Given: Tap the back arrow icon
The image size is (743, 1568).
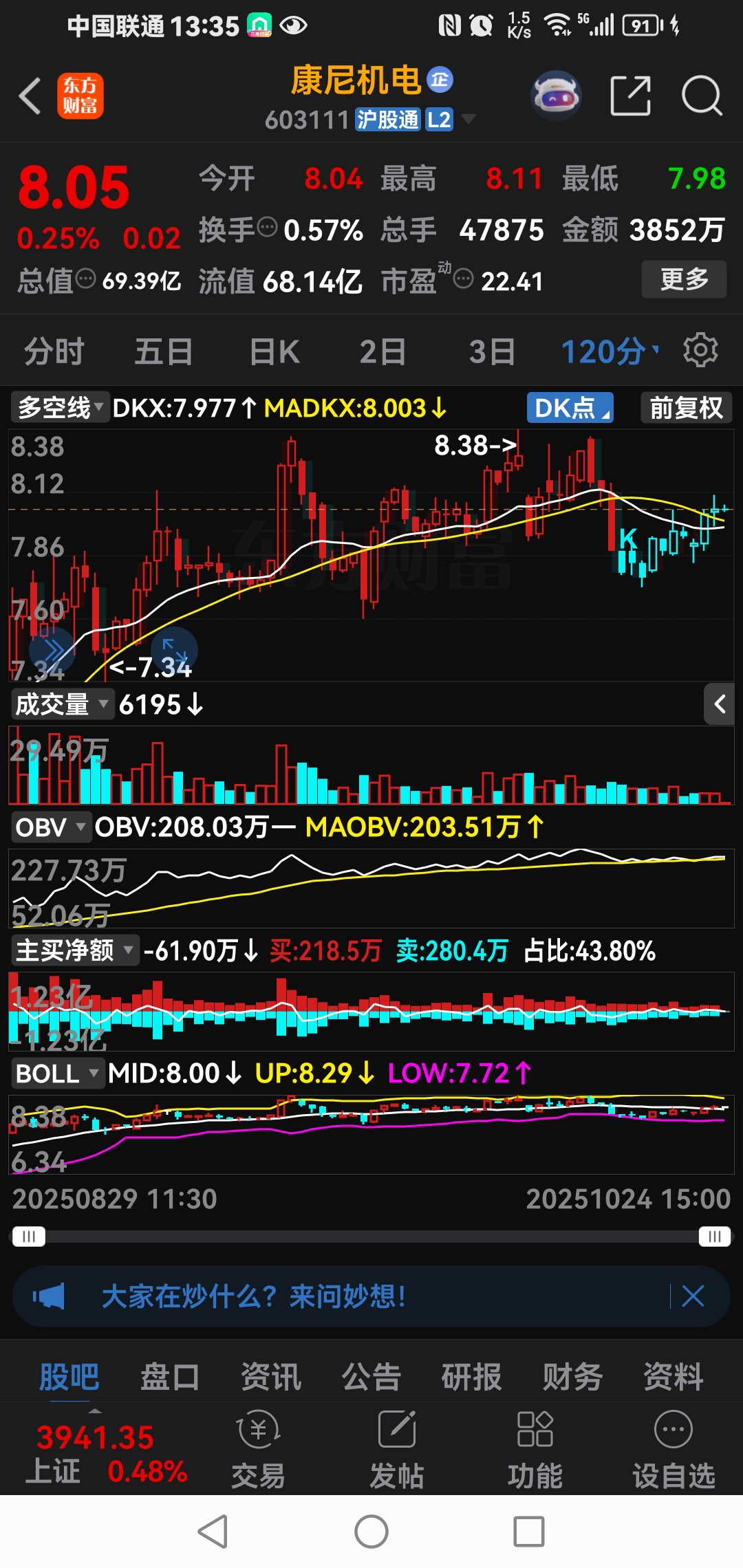Looking at the screenshot, I should (x=30, y=95).
